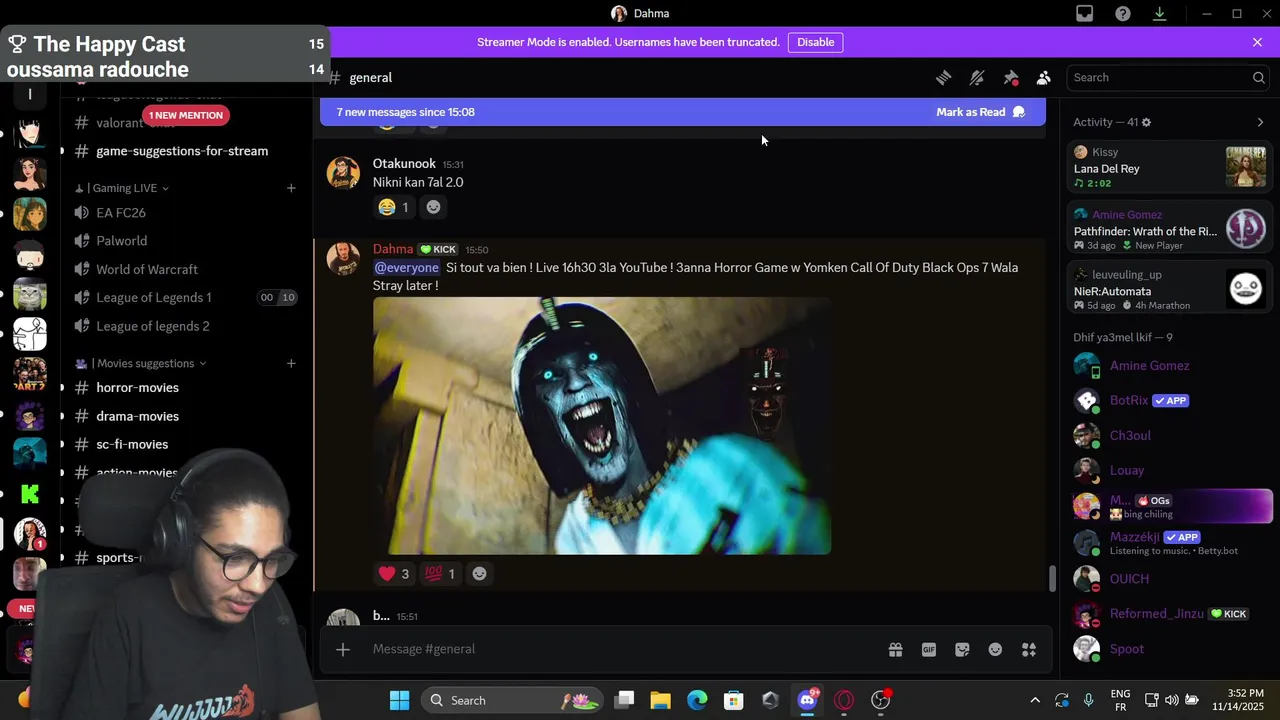Viewport: 1280px width, 720px height.
Task: Open Discord inbox icon
Action: coord(1085,13)
